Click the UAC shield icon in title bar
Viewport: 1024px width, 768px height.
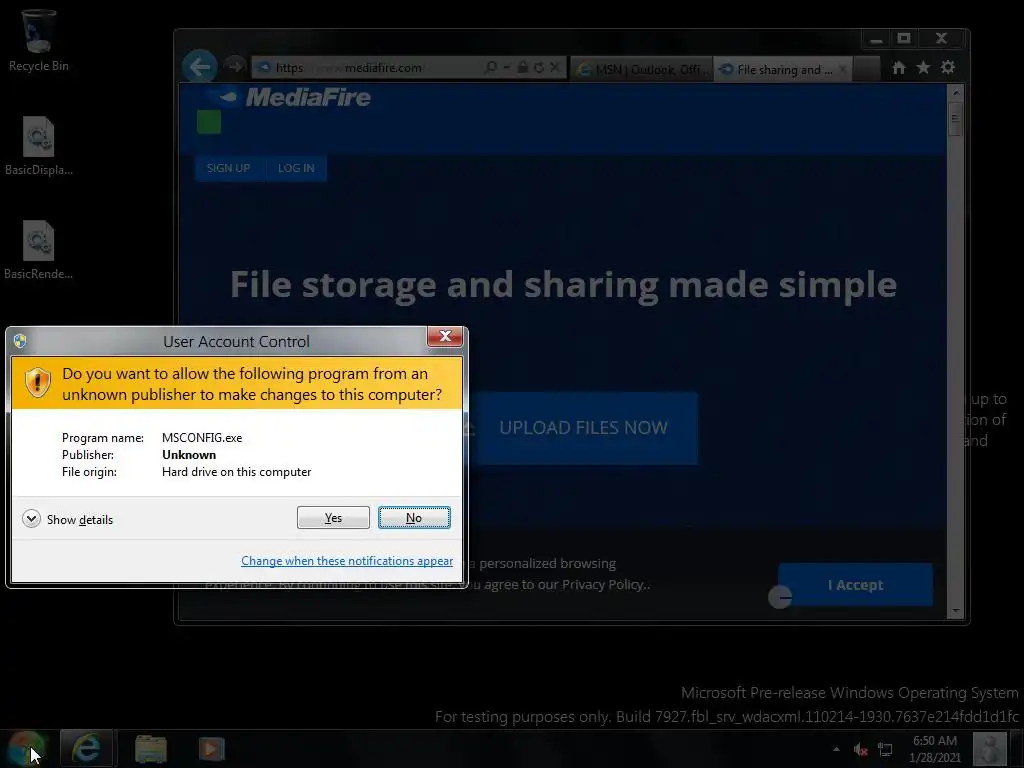[x=20, y=341]
